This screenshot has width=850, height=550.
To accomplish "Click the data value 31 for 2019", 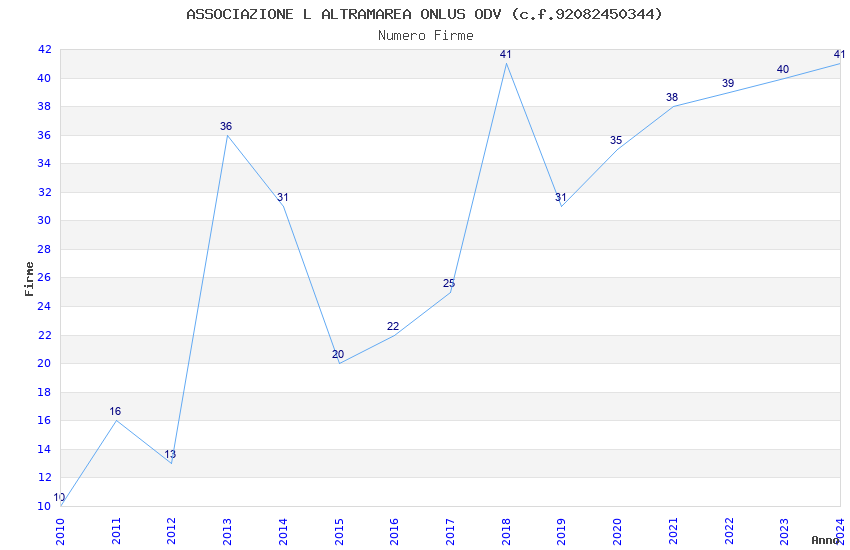I will tap(561, 197).
